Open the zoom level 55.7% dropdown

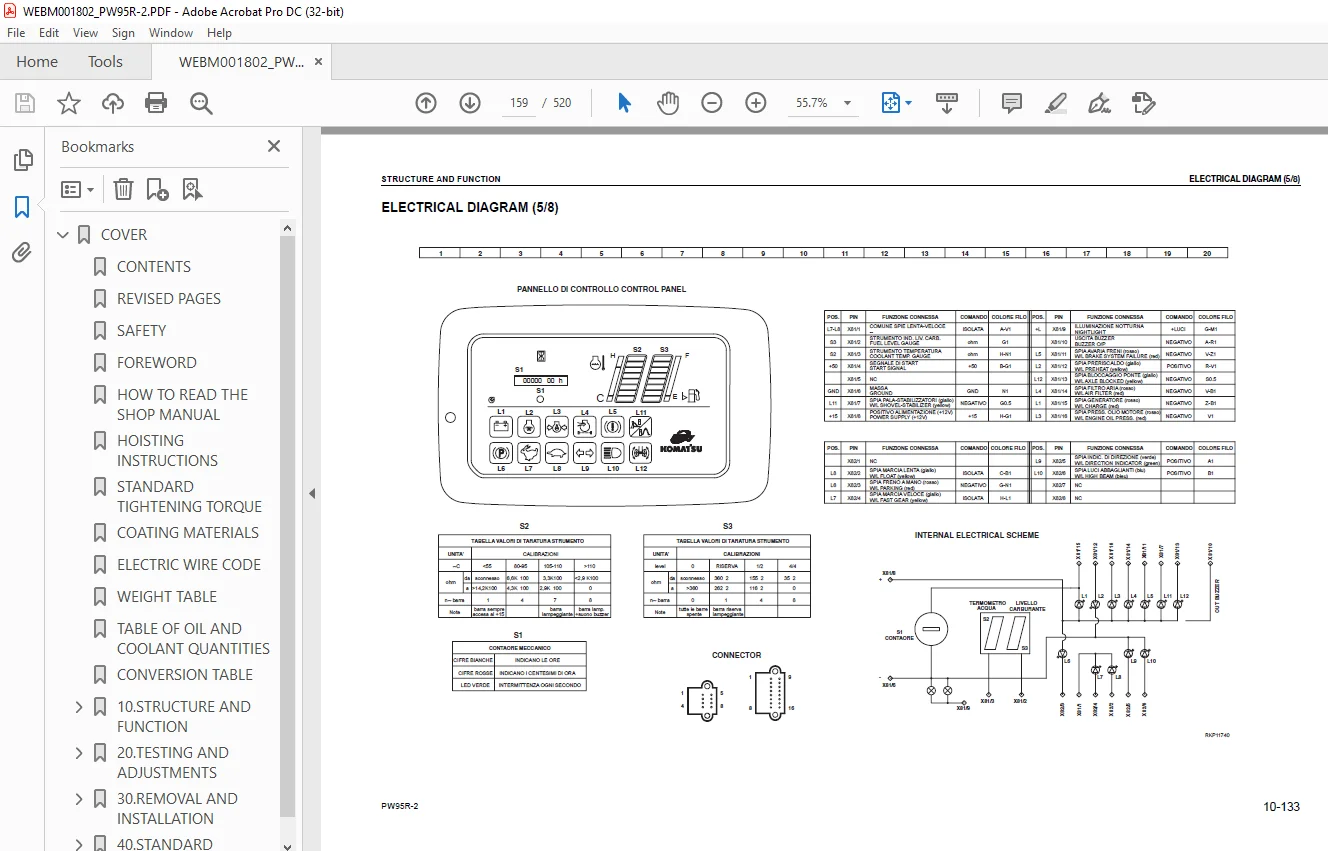848,103
